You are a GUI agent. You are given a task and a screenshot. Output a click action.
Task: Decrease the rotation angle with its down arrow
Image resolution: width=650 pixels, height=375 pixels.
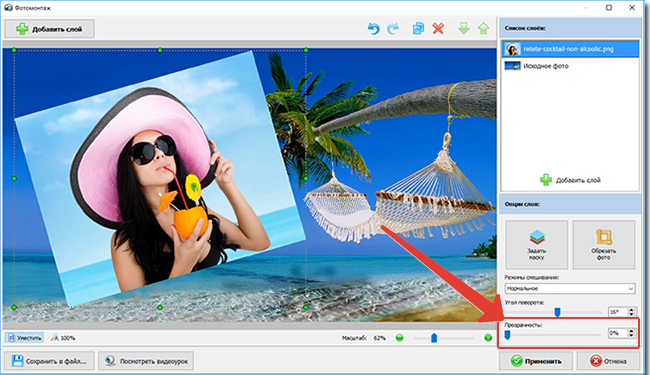coord(631,315)
